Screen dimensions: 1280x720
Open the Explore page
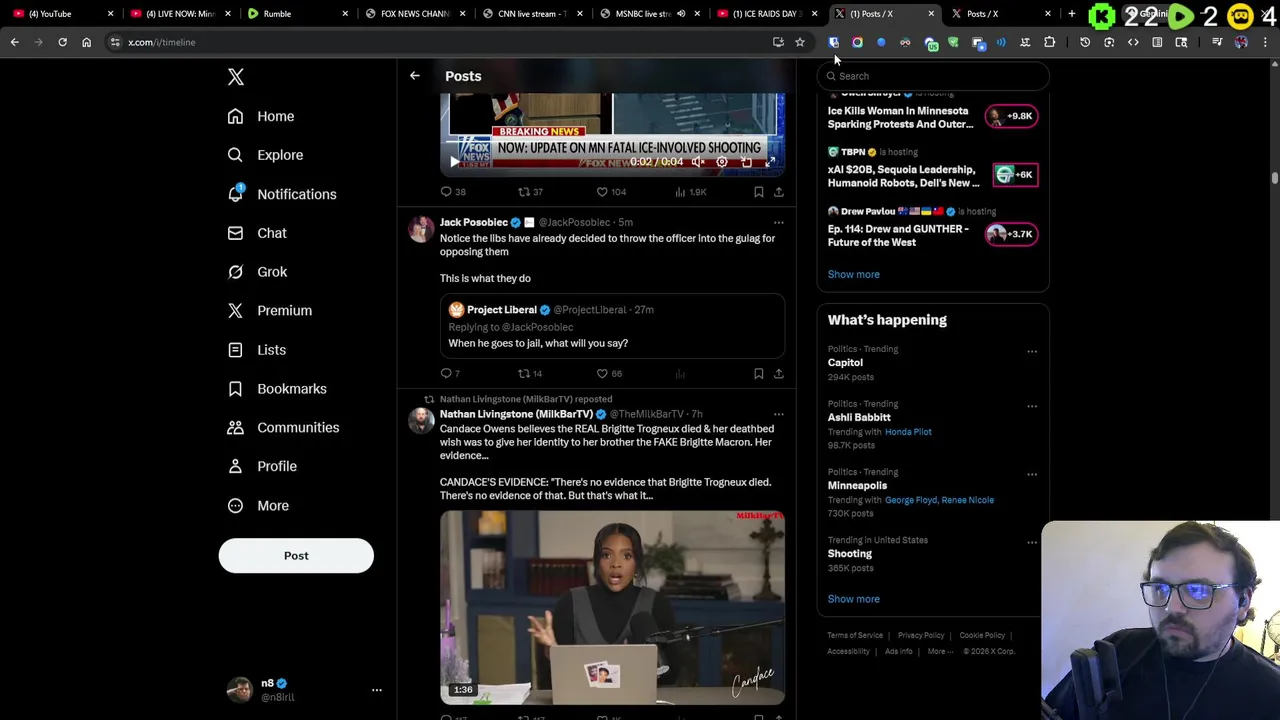(265, 155)
